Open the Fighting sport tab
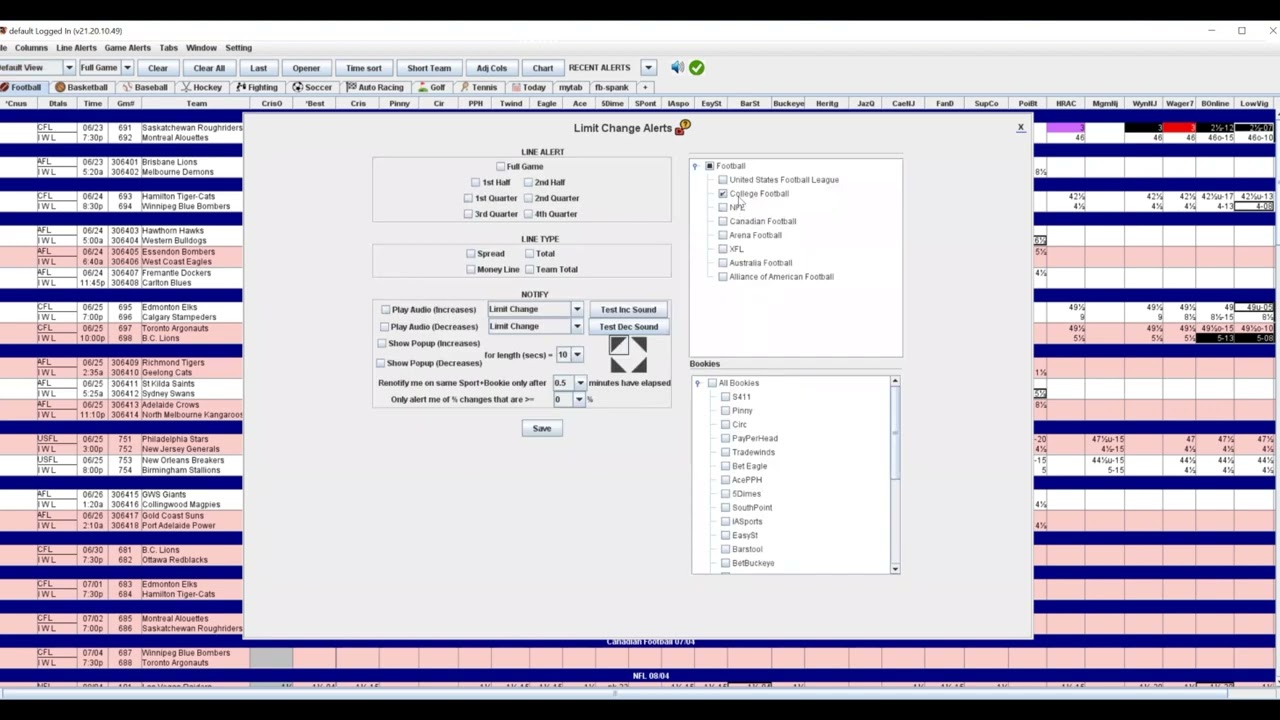1280x720 pixels. coord(257,87)
